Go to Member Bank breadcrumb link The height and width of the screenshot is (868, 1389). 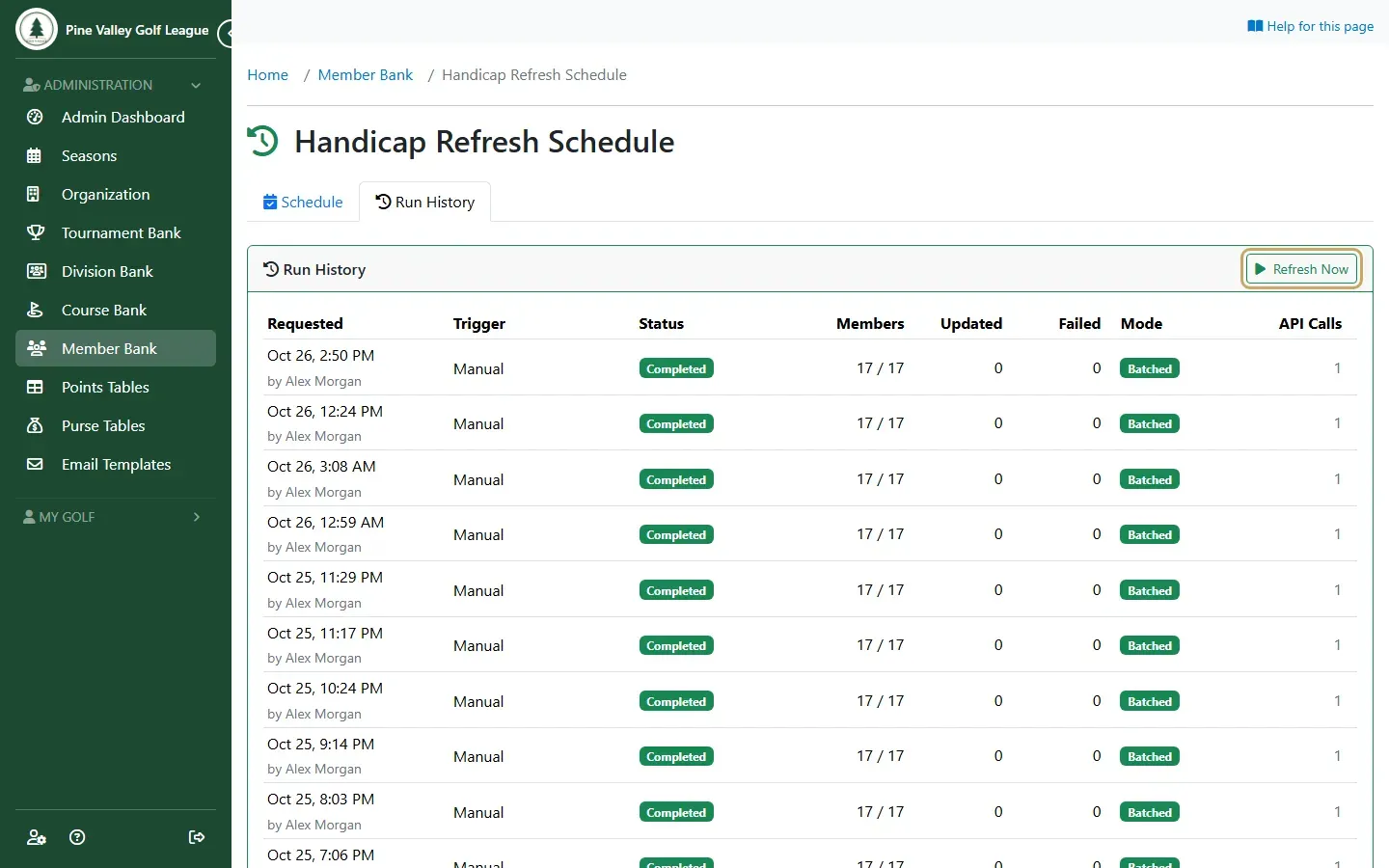point(365,74)
